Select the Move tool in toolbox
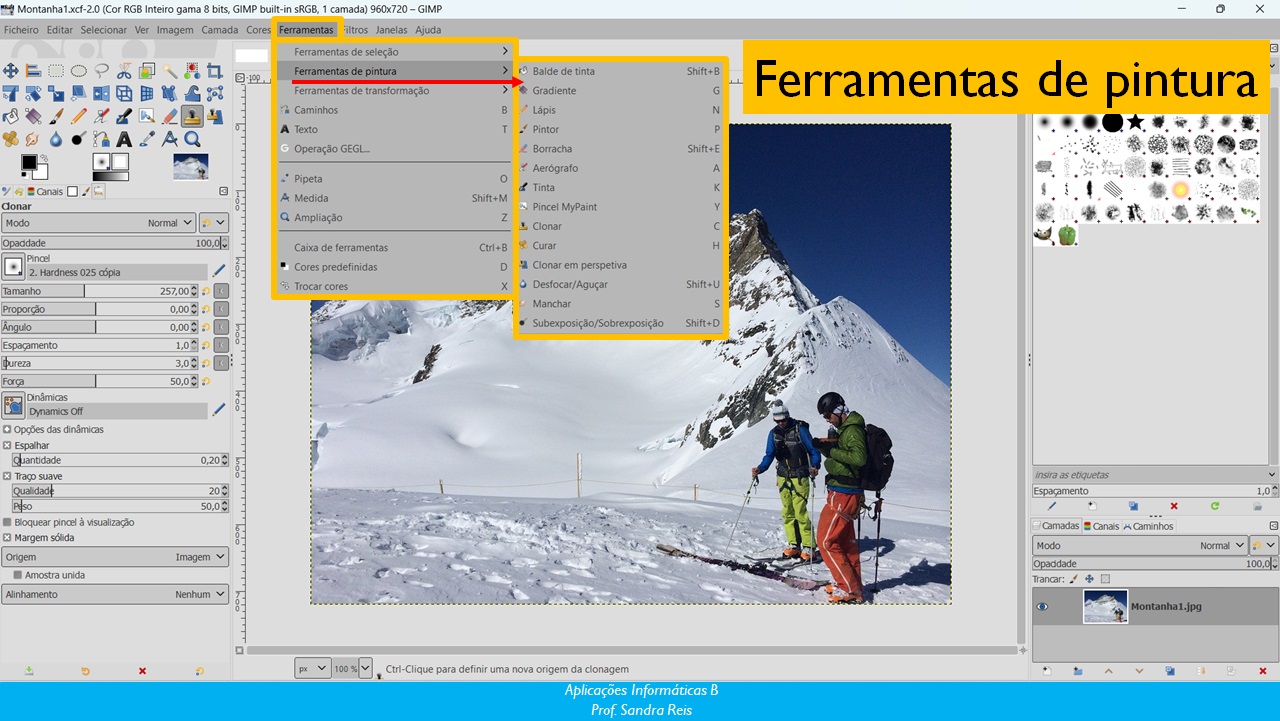1280x721 pixels. (x=11, y=70)
